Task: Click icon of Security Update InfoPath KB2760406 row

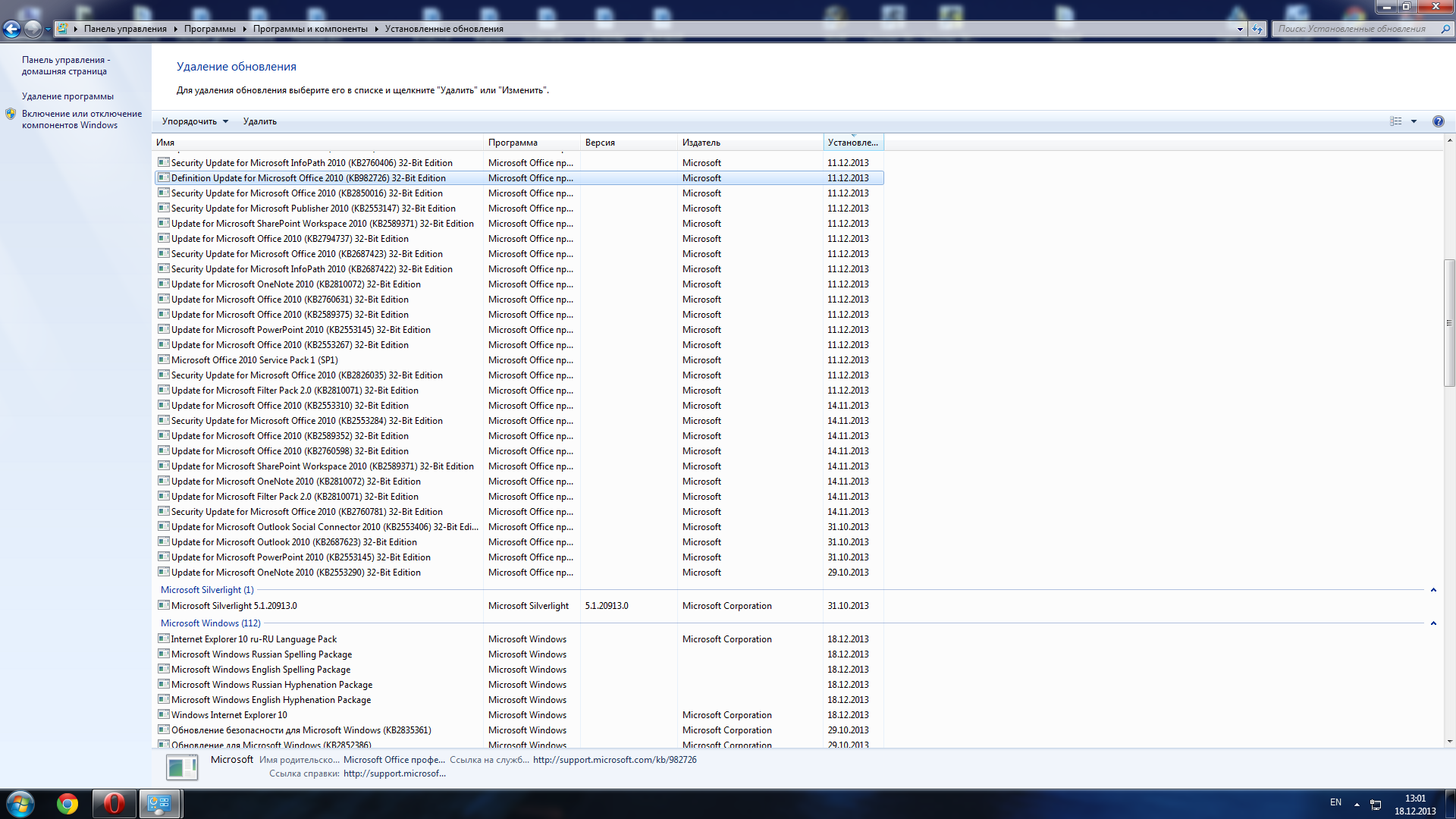Action: click(x=163, y=162)
